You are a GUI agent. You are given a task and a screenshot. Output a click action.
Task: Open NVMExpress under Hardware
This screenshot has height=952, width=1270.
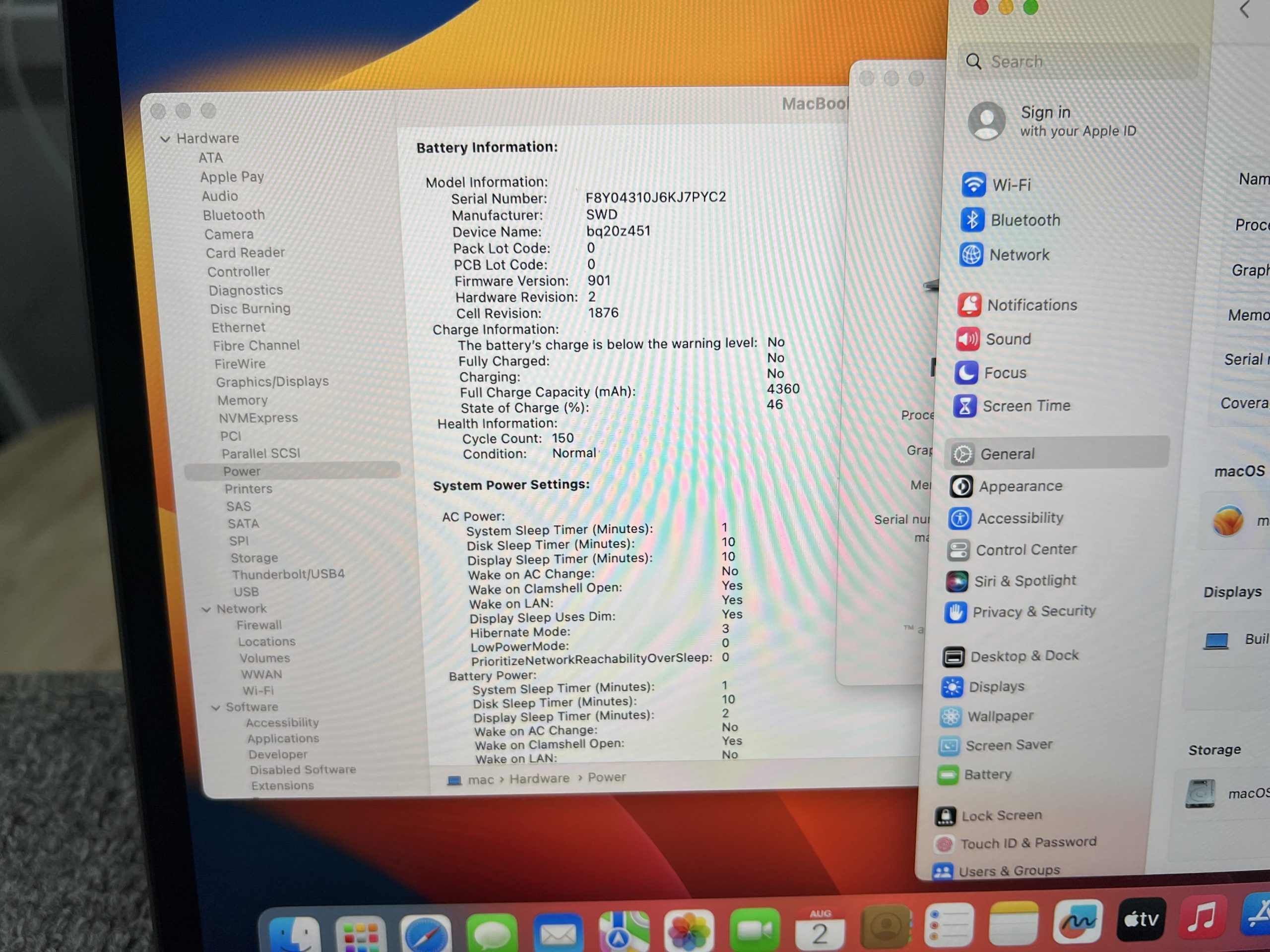pos(258,418)
